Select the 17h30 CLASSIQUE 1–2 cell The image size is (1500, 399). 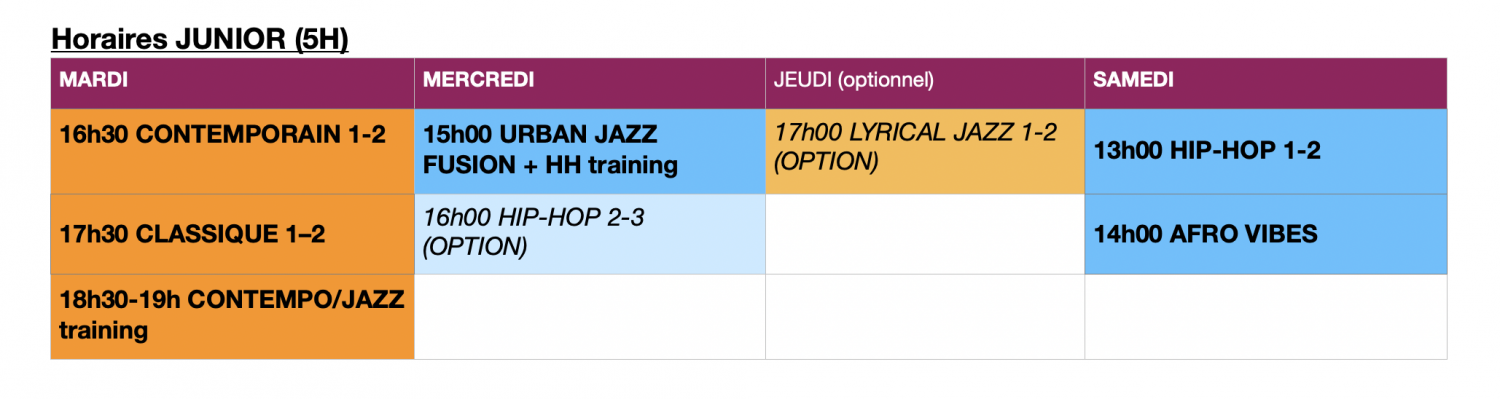click(x=232, y=234)
